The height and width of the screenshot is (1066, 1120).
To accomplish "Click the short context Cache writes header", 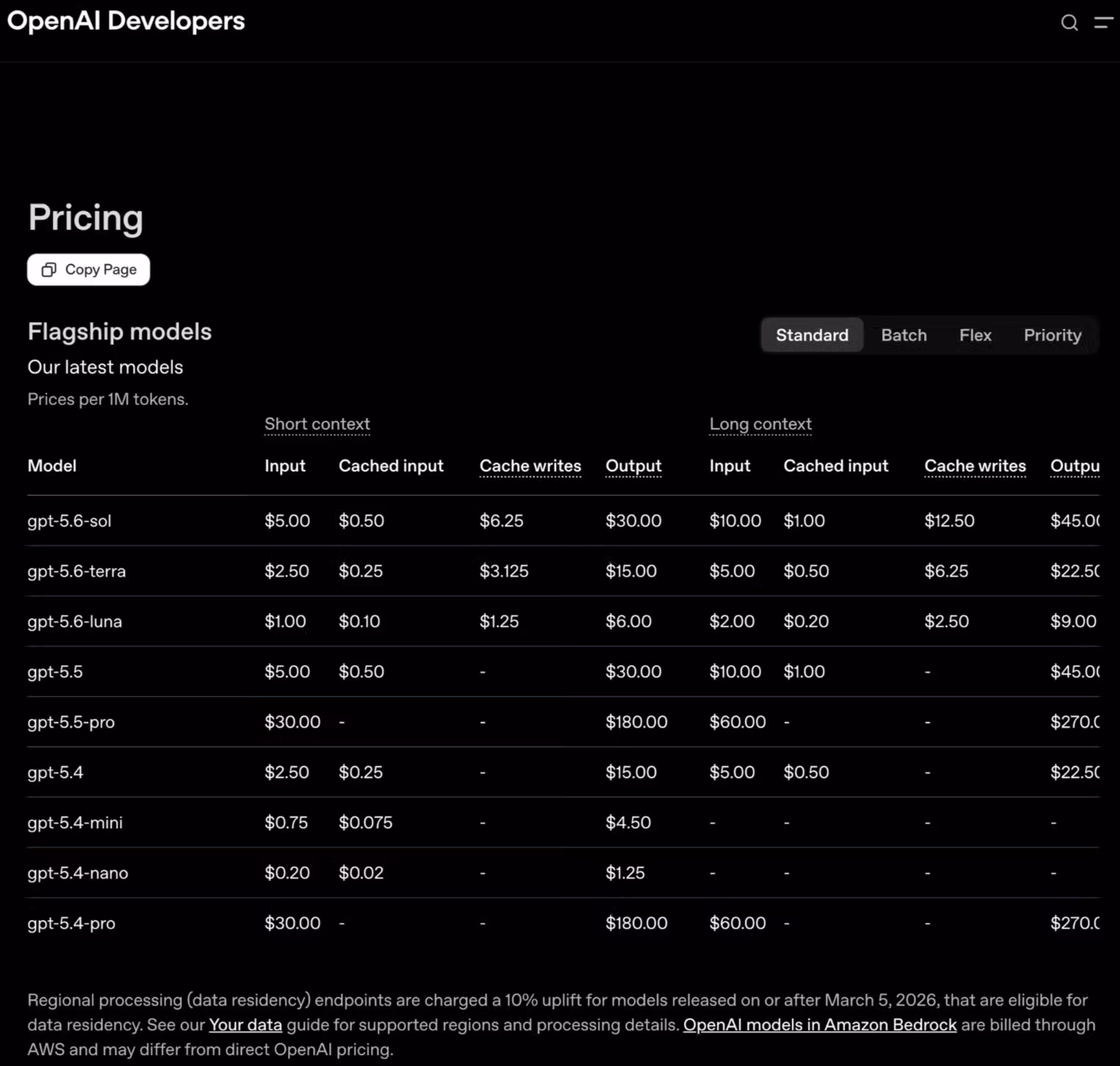I will 530,465.
